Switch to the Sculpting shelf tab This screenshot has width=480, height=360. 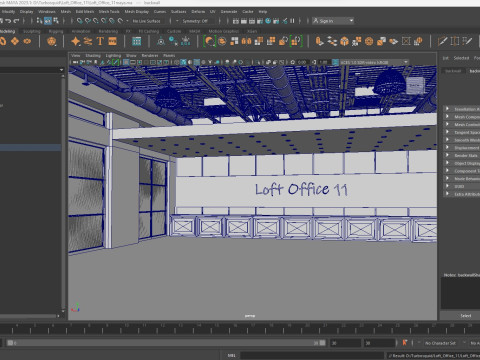[x=32, y=31]
